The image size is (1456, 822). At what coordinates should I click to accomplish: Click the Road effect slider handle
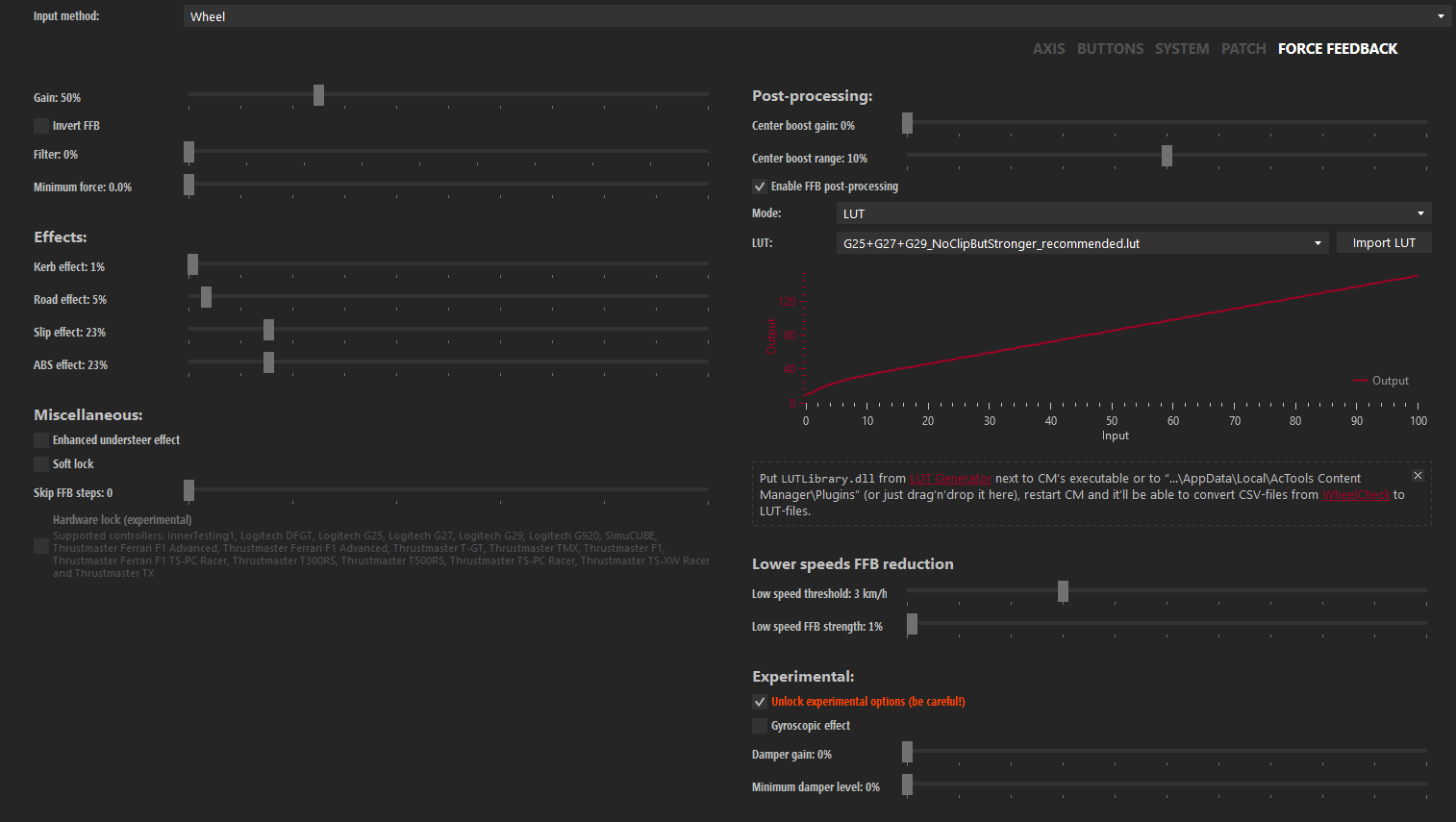click(x=206, y=297)
